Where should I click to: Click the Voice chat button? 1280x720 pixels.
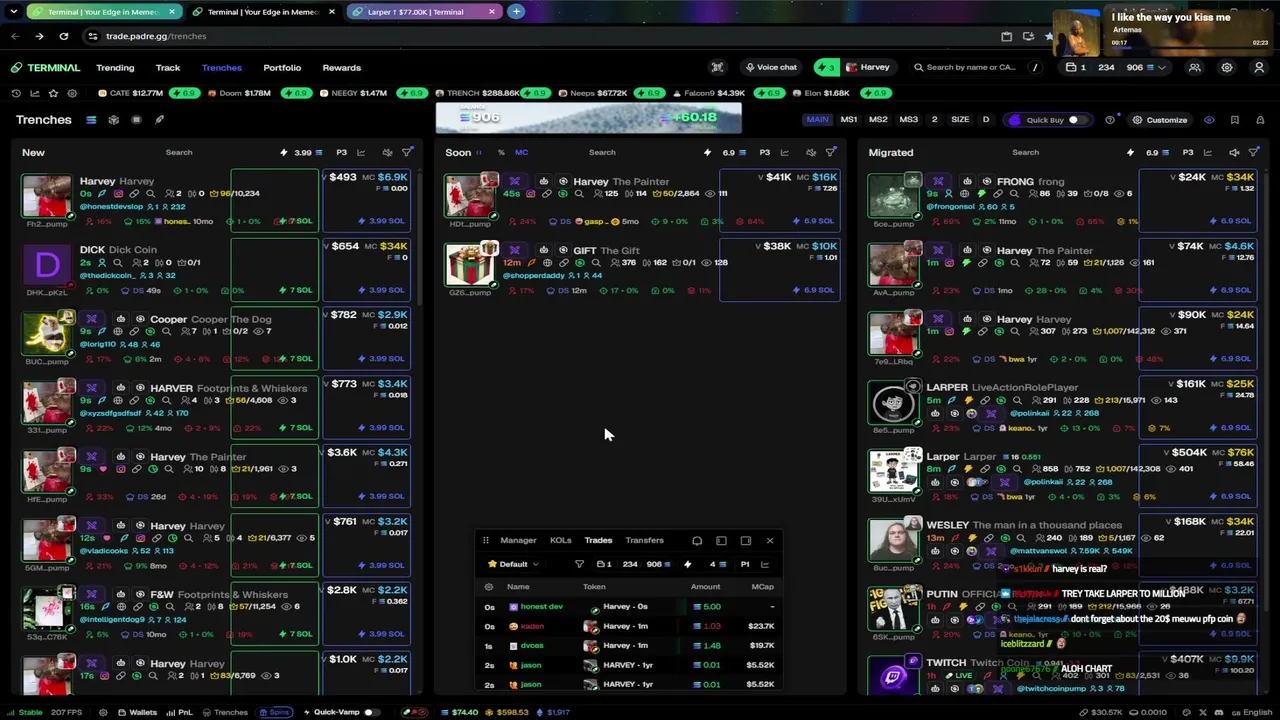pos(770,68)
